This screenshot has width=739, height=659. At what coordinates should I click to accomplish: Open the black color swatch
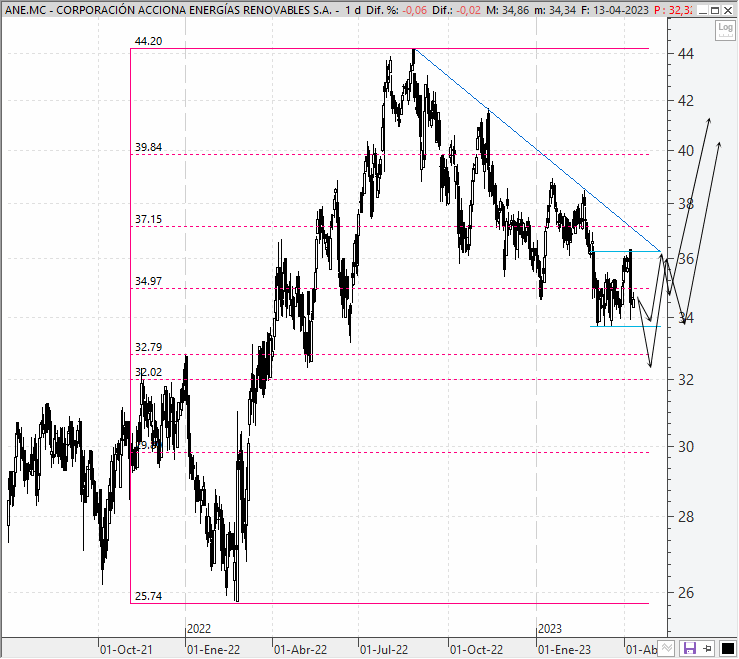click(728, 649)
